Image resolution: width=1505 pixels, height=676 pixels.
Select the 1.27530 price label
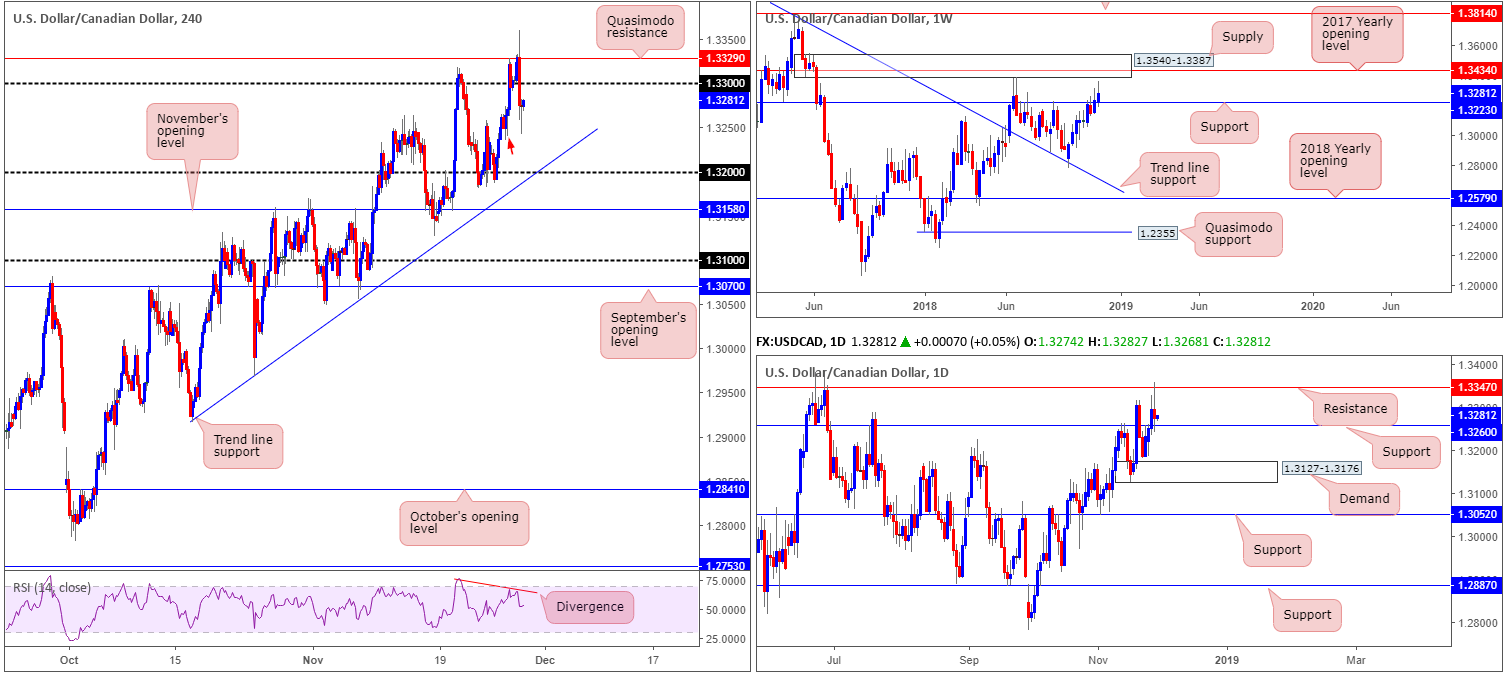pos(724,566)
